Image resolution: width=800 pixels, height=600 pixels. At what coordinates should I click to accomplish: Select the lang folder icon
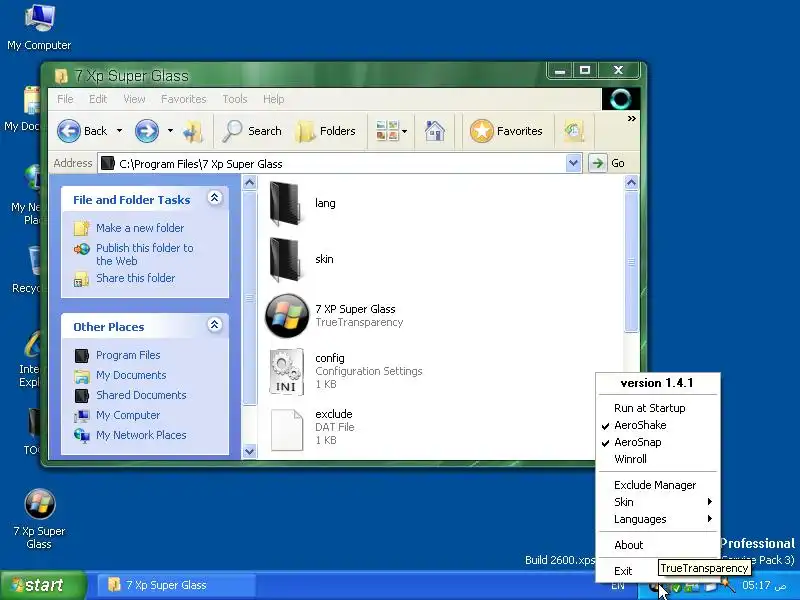point(287,204)
